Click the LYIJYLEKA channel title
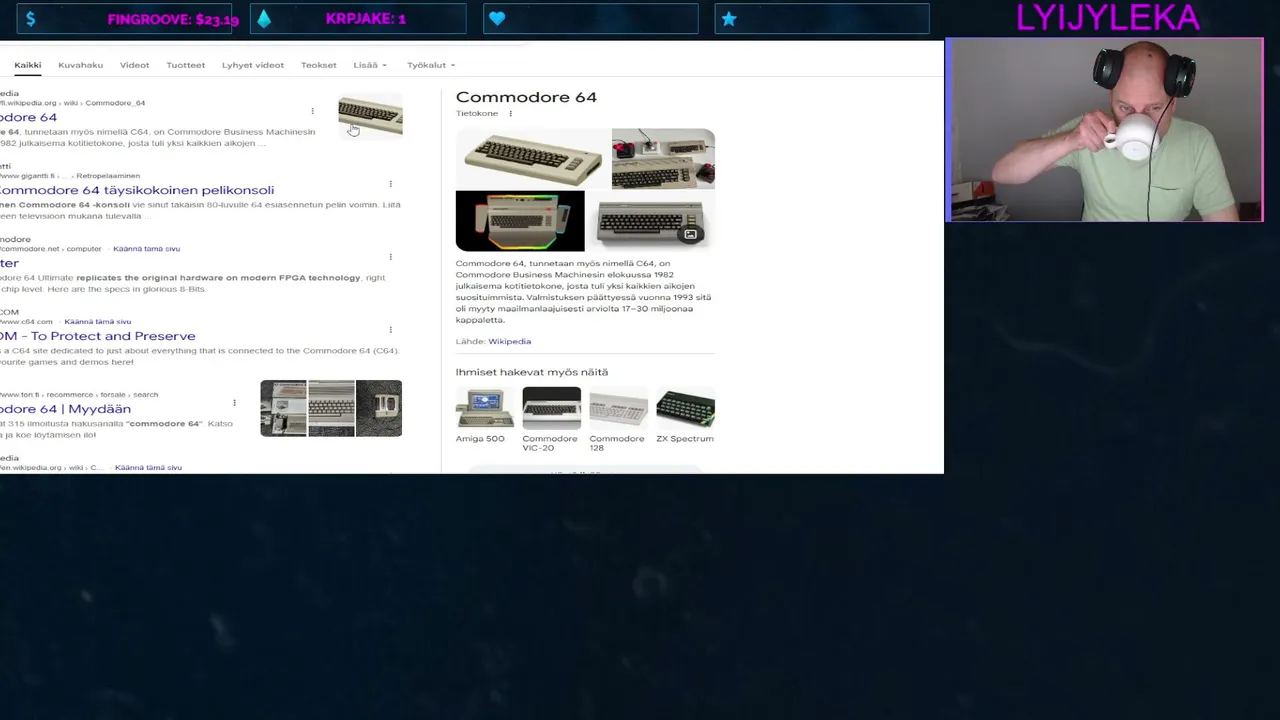The width and height of the screenshot is (1280, 720). [x=1107, y=18]
